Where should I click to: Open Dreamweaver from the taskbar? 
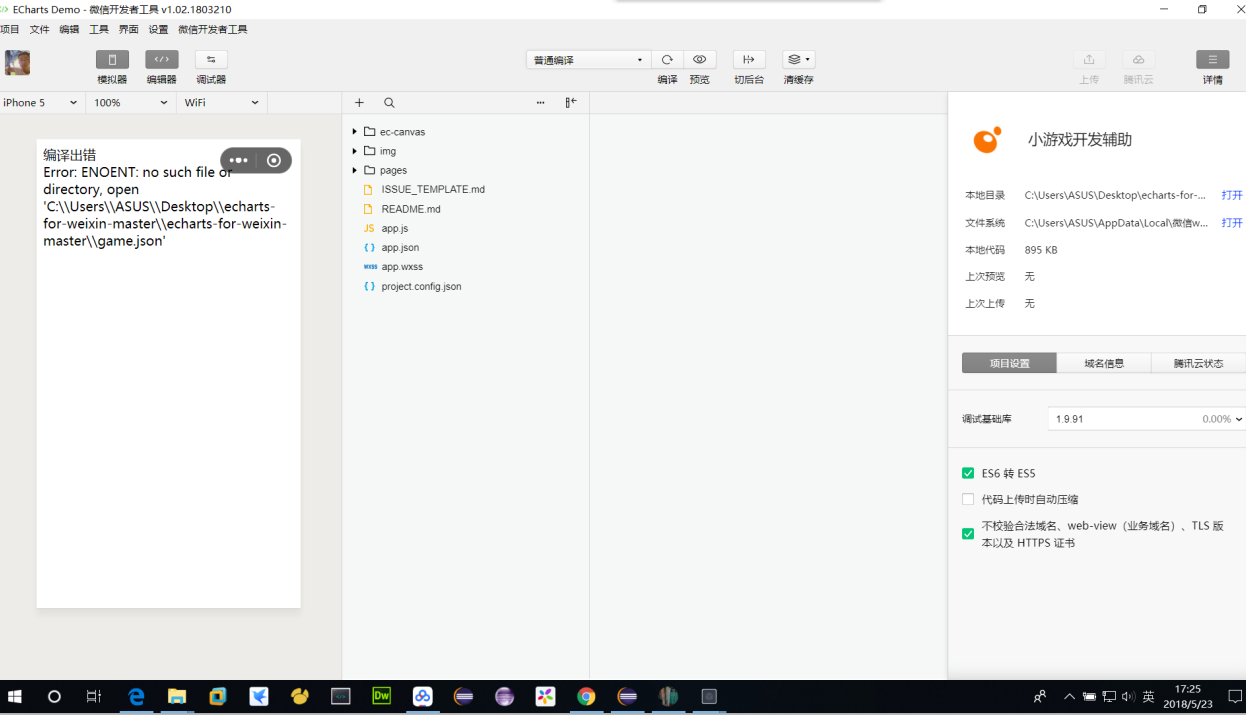381,697
